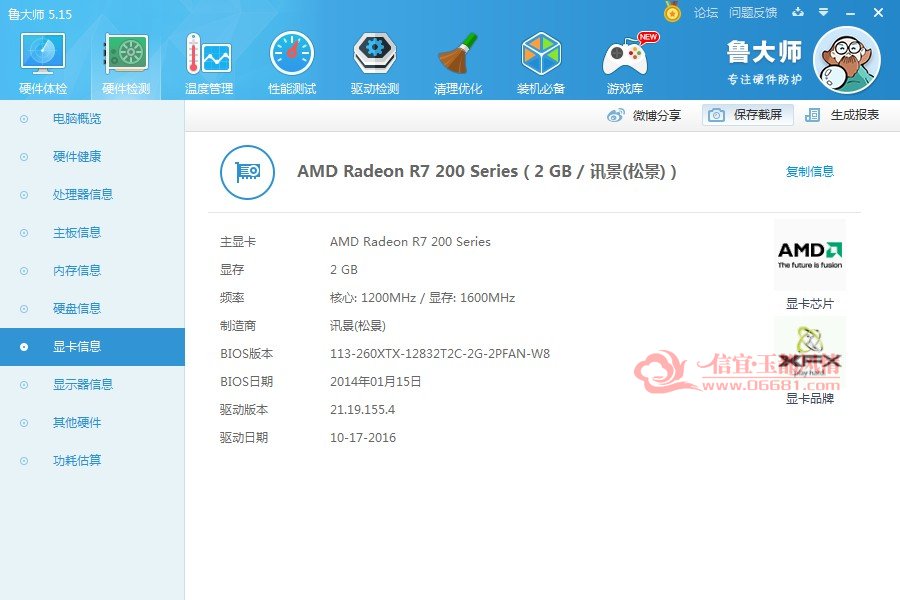
Task: Select the active 显卡信息 sidebar item
Action: click(x=92, y=347)
